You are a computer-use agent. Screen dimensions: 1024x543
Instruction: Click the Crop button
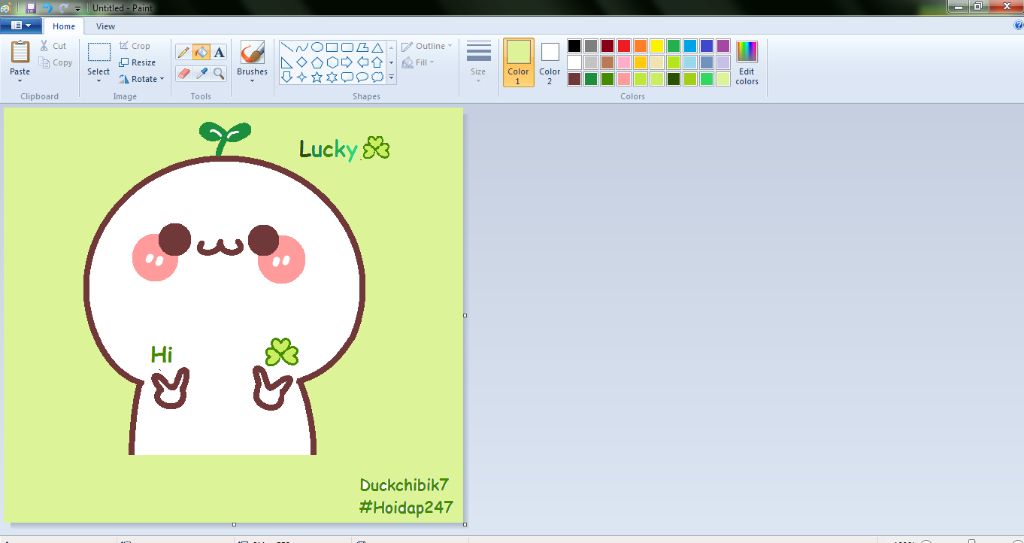[135, 46]
